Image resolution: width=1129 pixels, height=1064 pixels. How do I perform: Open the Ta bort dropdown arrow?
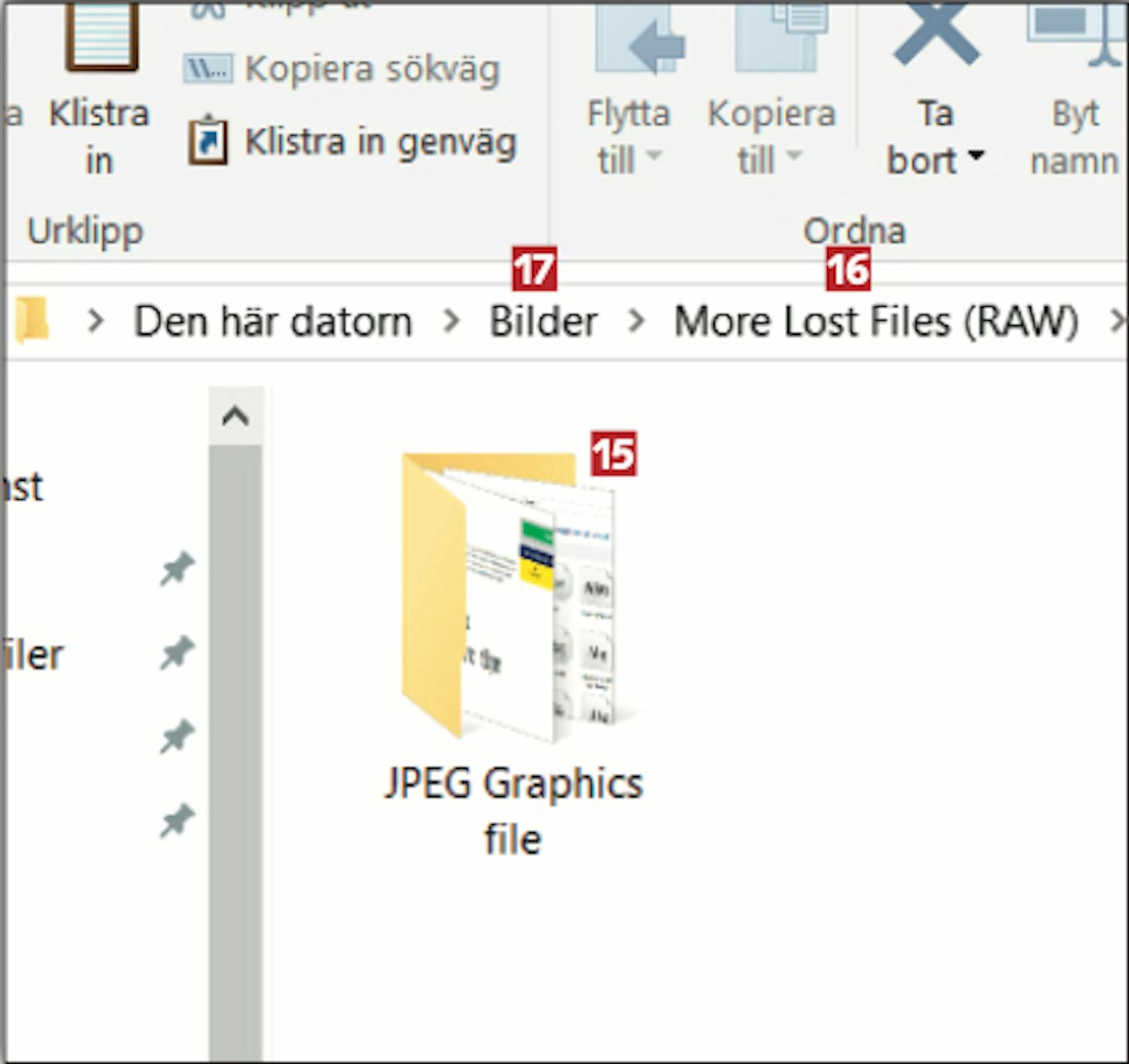(976, 156)
